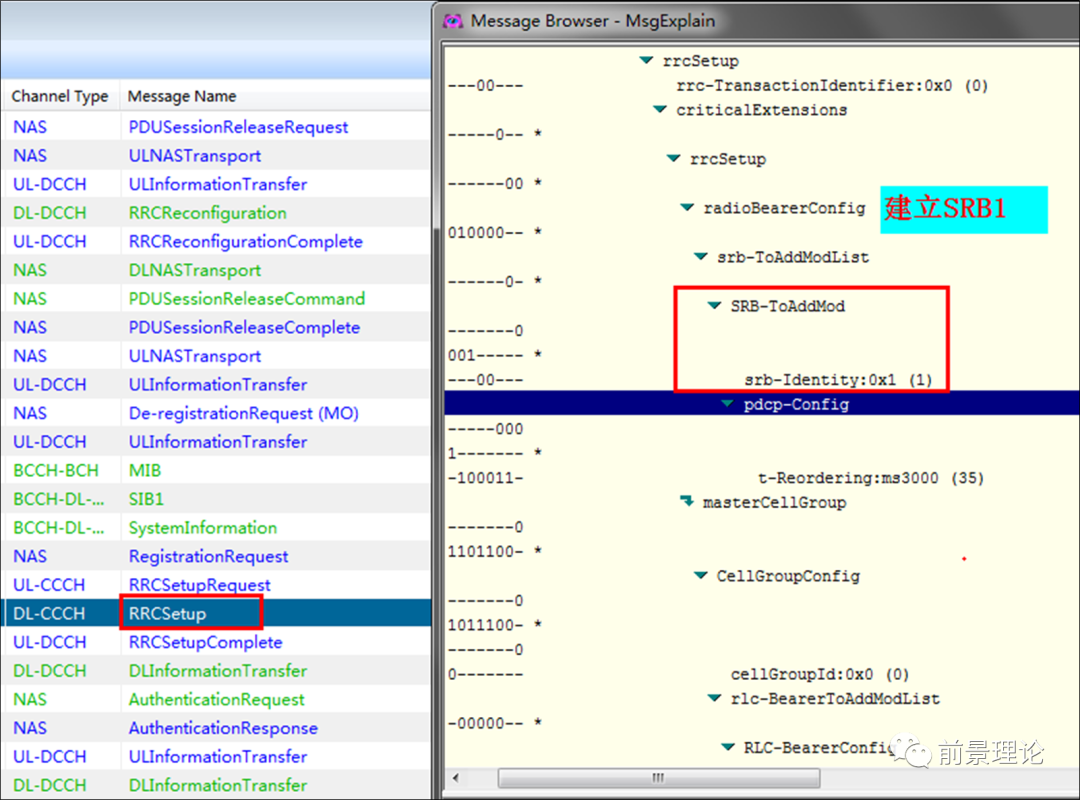
Task: Collapse the masterCellGroup node
Action: 687,501
